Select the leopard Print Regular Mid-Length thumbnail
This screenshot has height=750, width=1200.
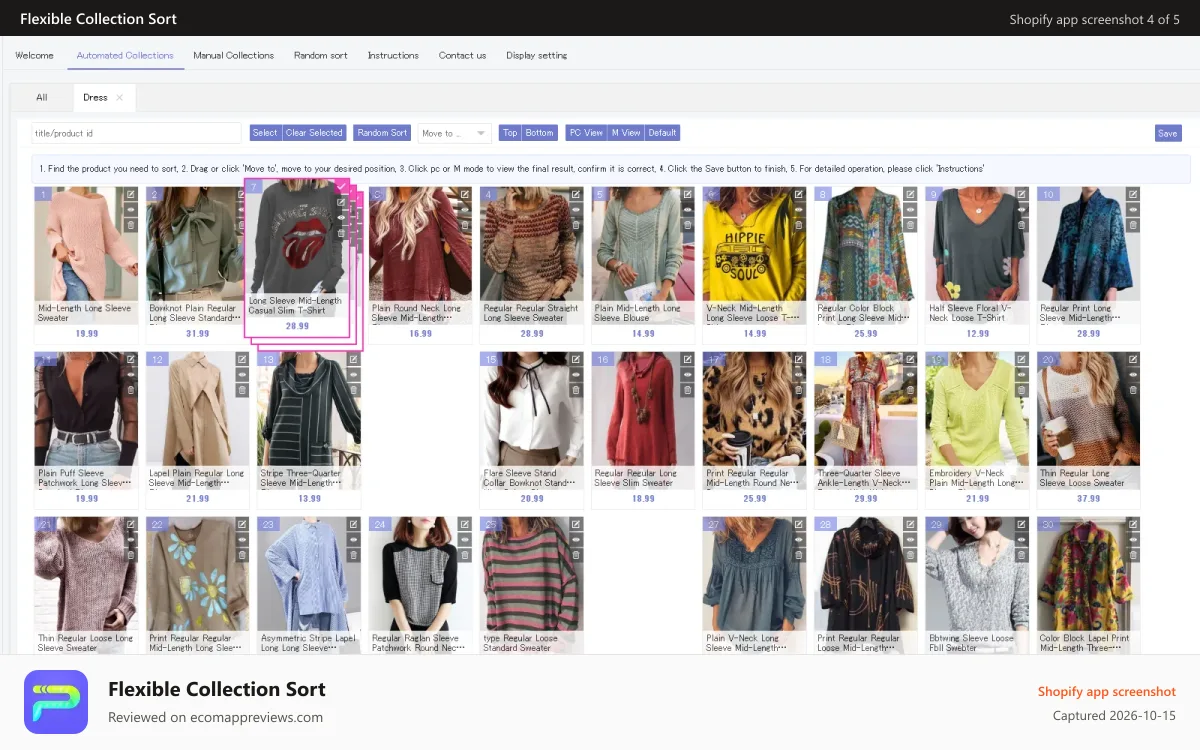click(x=754, y=409)
